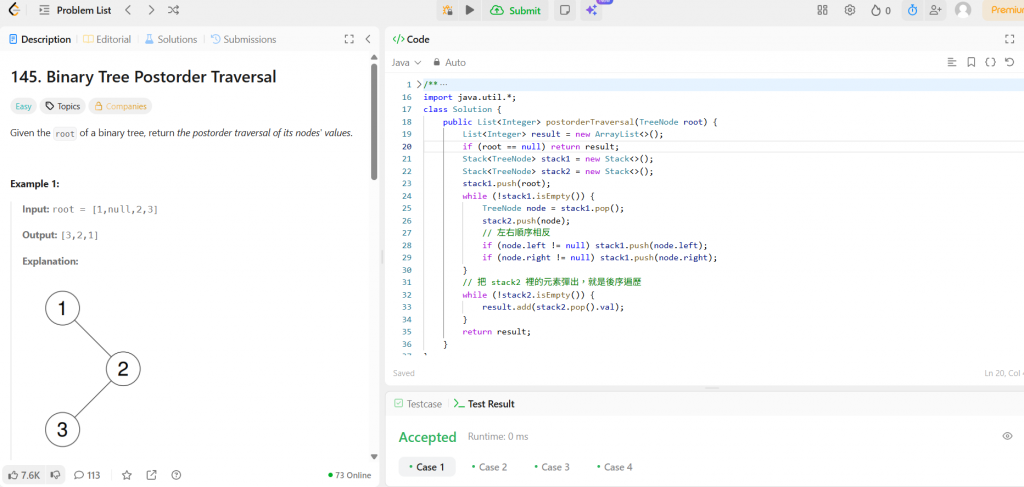The image size is (1024, 487).
Task: Select Case 4 result
Action: [x=615, y=467]
